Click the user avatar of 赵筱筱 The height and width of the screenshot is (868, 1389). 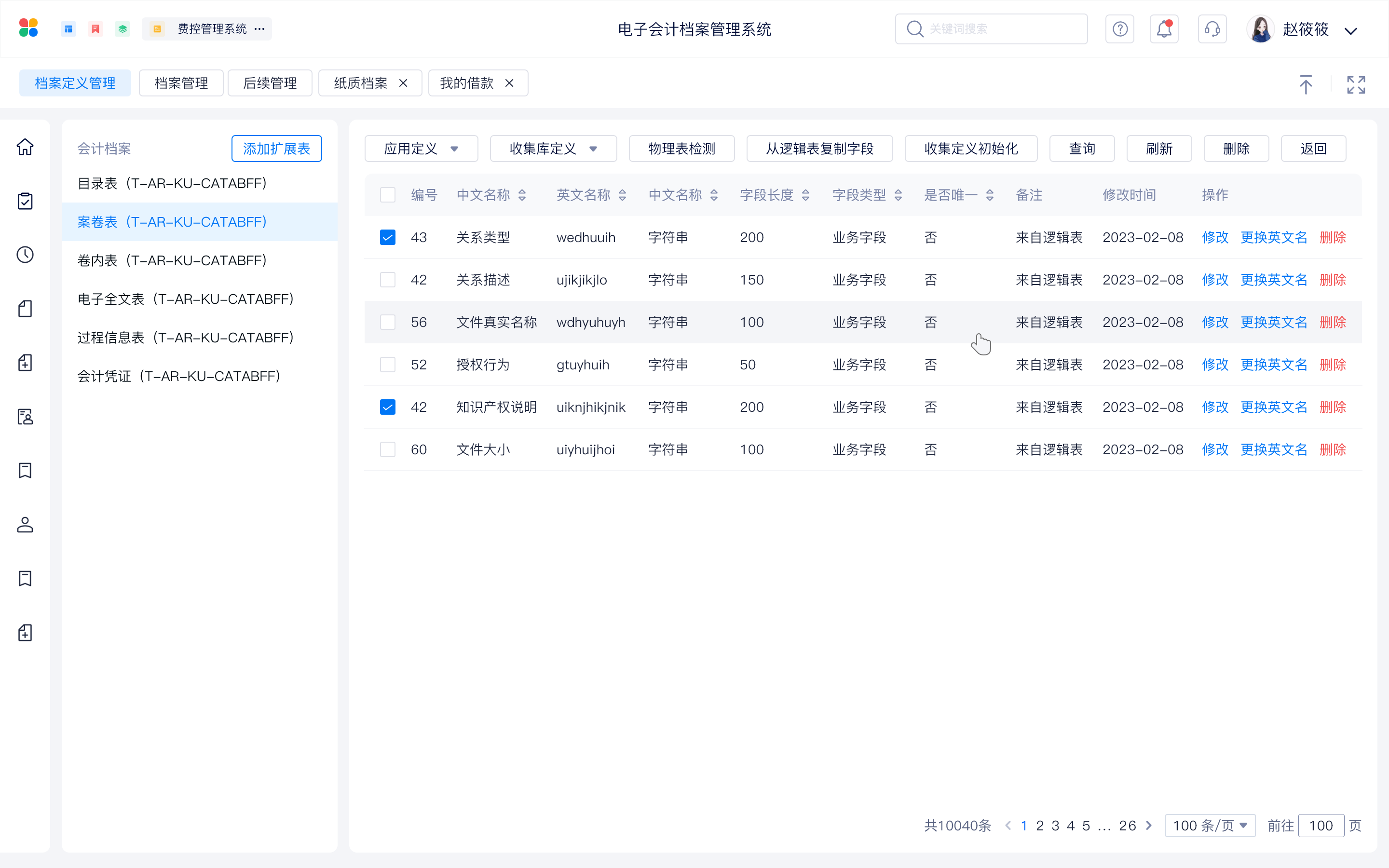(1260, 29)
